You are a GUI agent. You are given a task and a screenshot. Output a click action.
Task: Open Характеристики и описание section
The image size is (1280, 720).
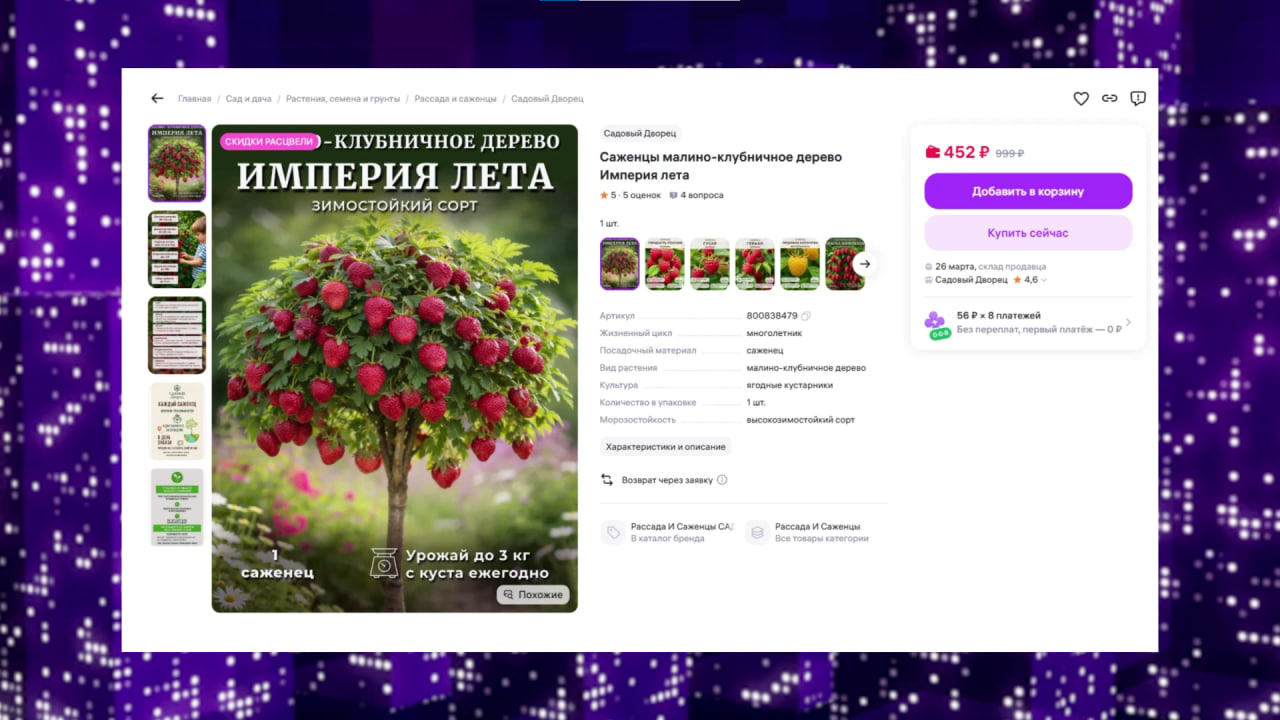665,447
